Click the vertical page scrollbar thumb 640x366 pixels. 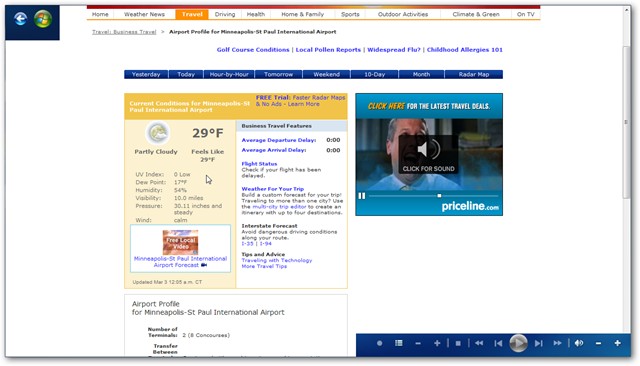(627, 122)
